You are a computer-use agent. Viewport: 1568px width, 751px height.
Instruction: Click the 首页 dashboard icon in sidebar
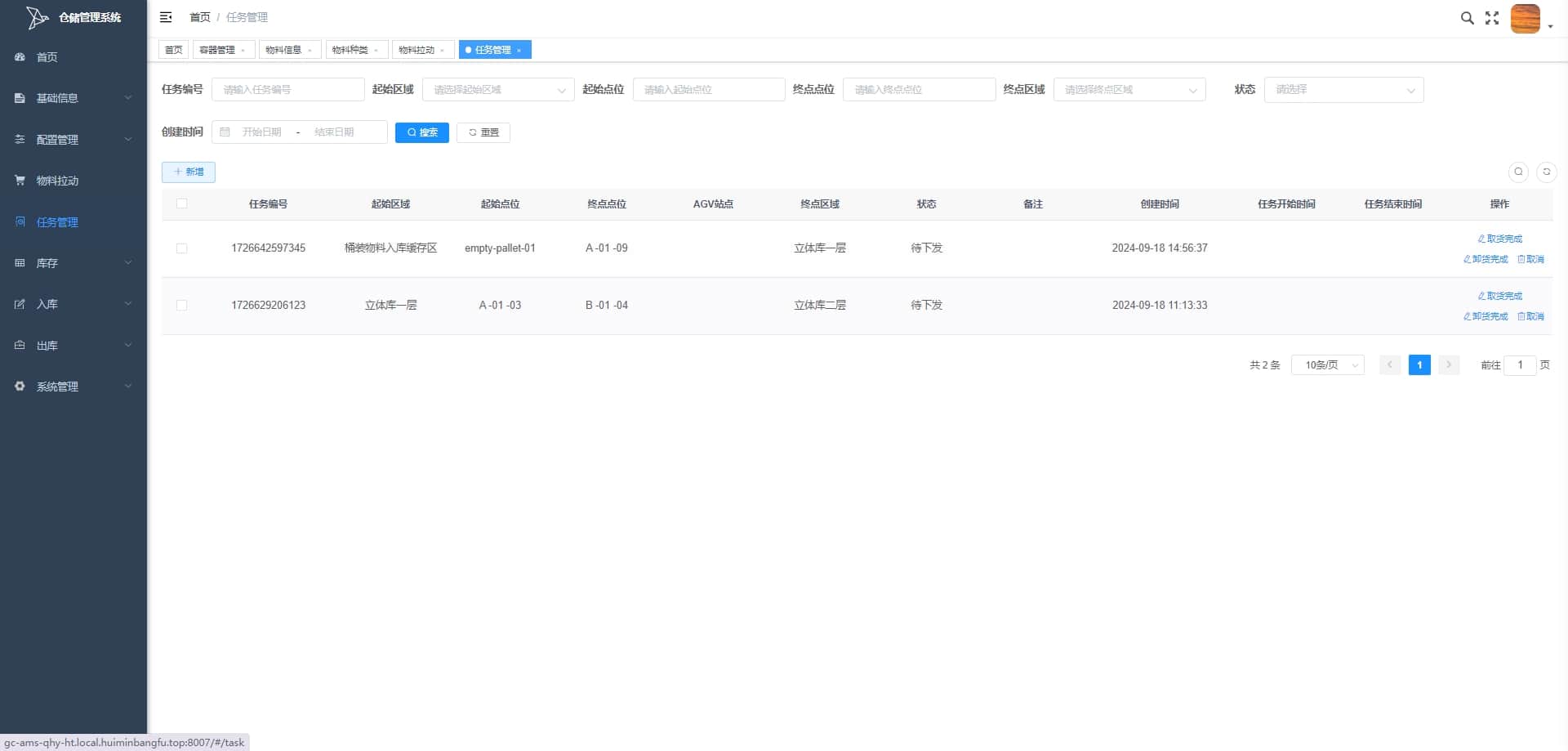tap(20, 57)
